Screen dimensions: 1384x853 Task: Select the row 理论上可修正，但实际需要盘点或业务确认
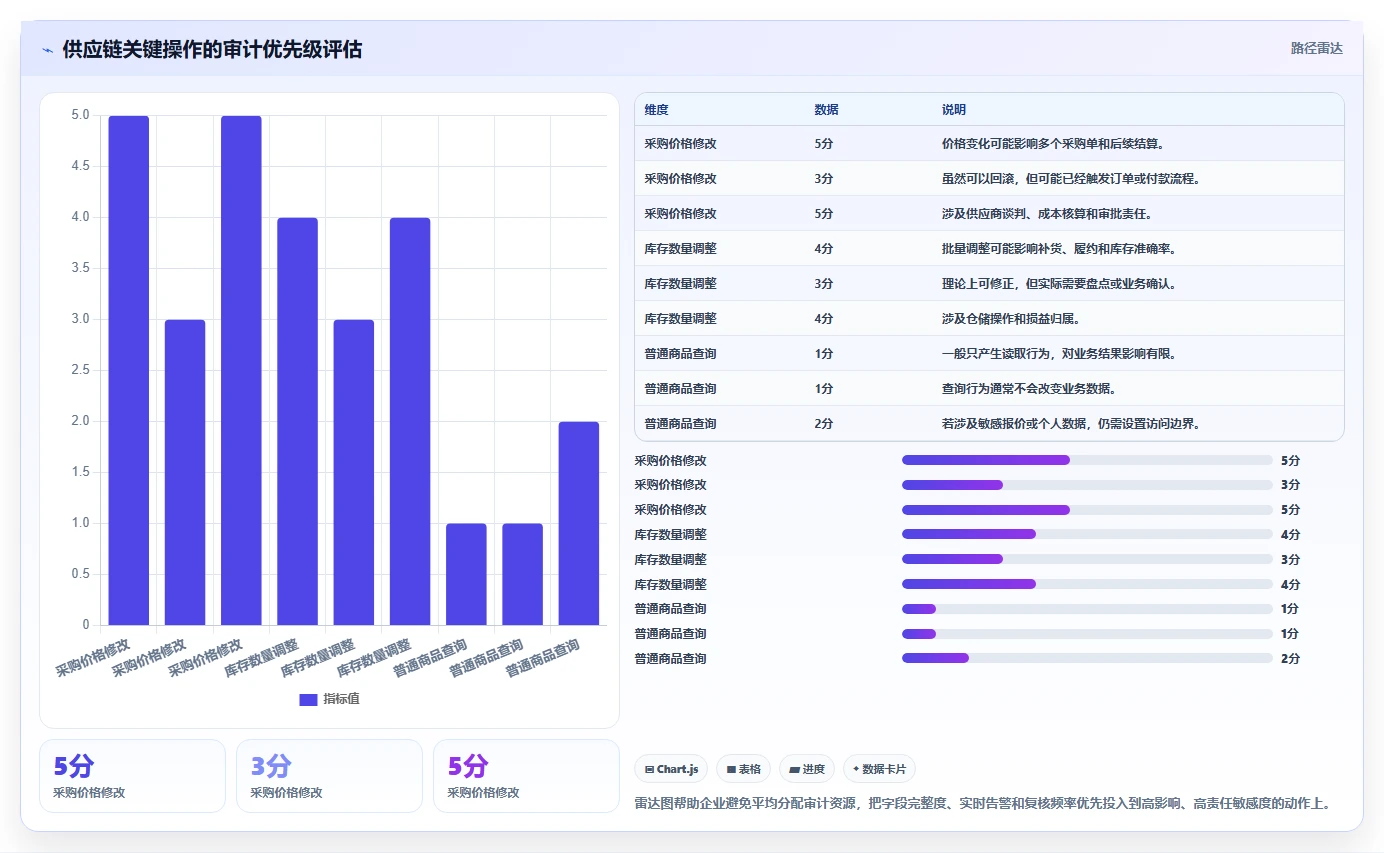tap(989, 284)
